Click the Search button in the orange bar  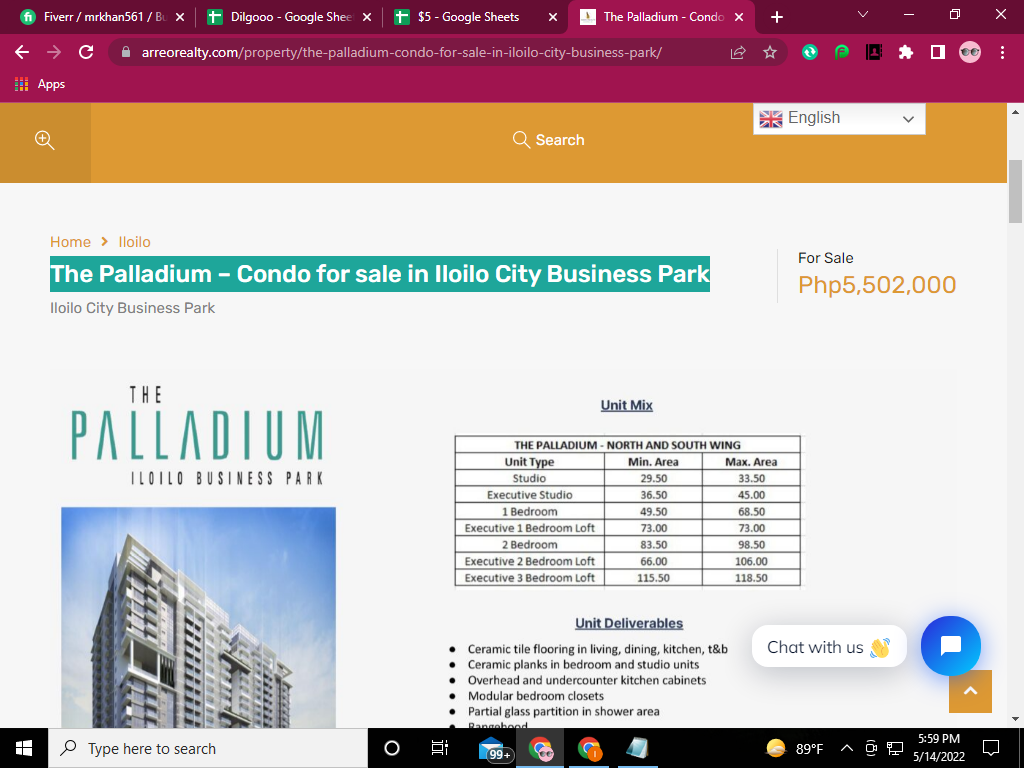point(549,140)
